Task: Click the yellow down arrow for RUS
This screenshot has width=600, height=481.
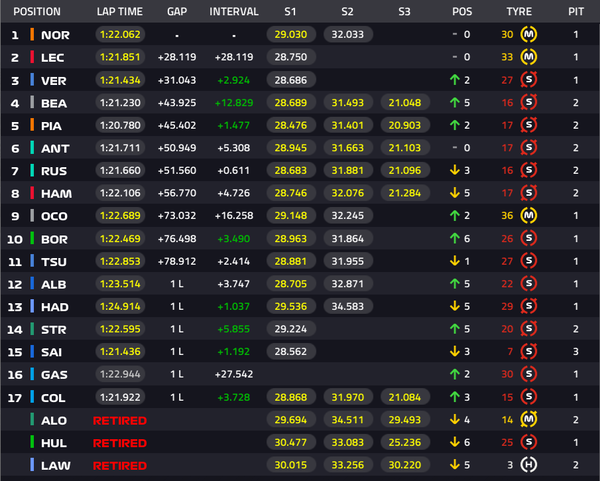Action: (454, 170)
